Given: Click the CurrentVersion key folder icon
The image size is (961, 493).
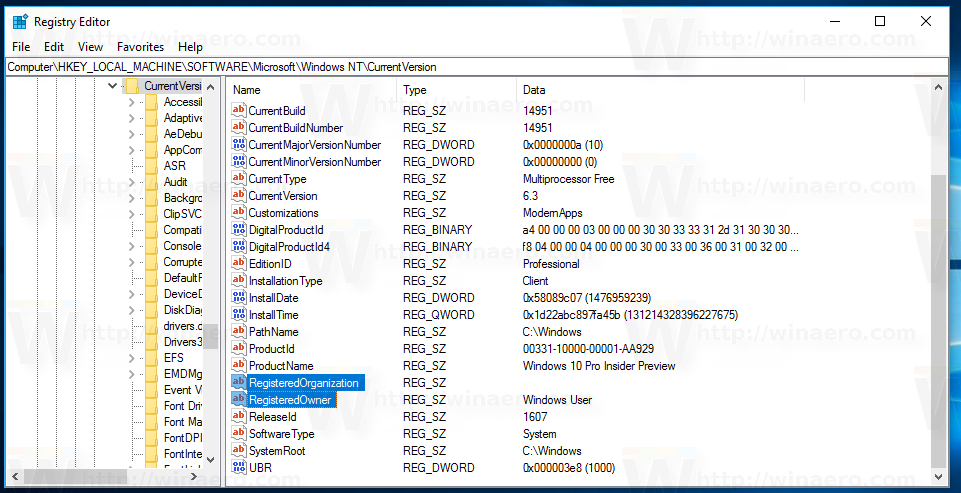Looking at the screenshot, I should 132,86.
